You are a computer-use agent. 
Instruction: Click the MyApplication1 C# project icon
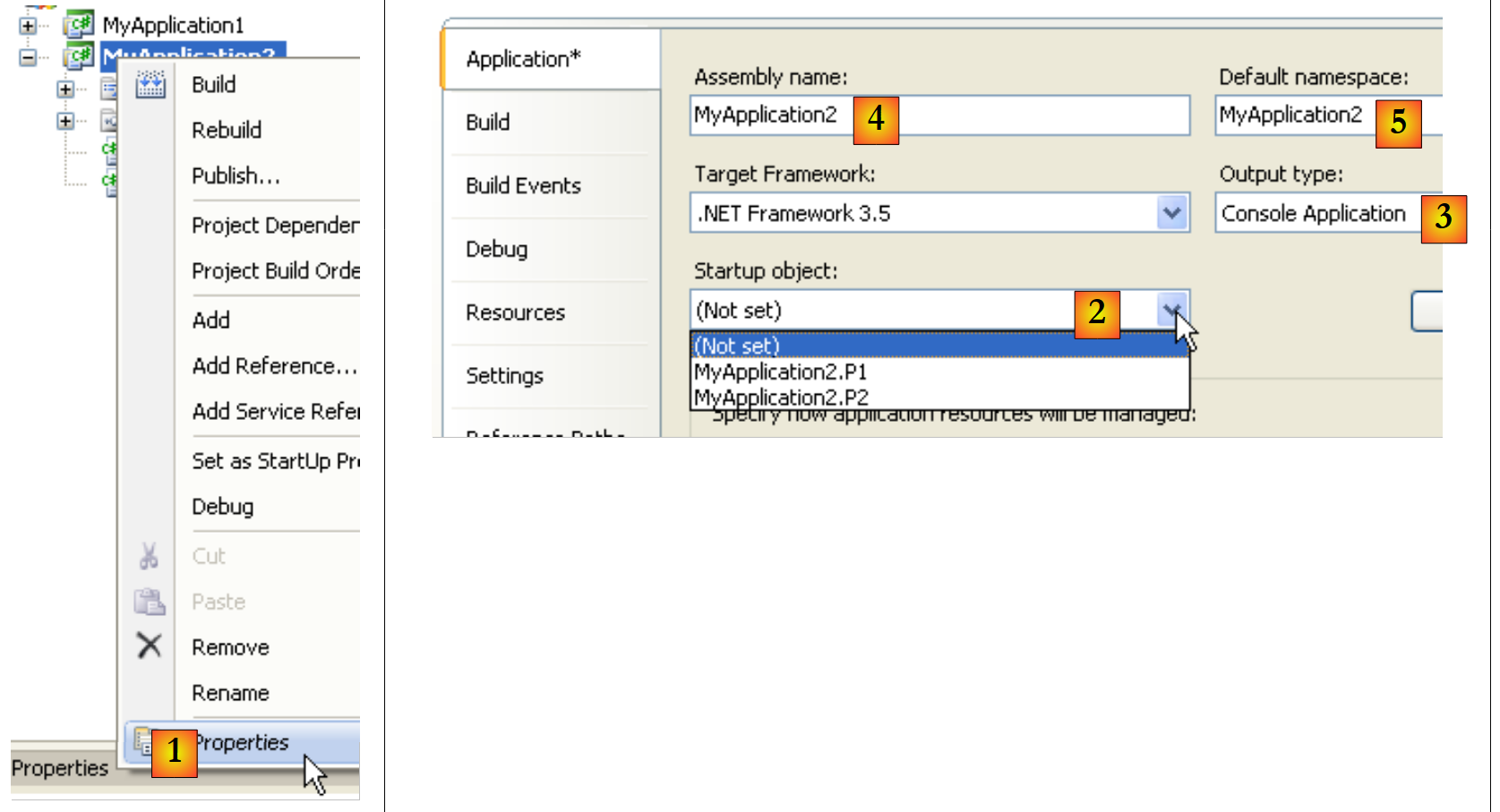pos(79,24)
